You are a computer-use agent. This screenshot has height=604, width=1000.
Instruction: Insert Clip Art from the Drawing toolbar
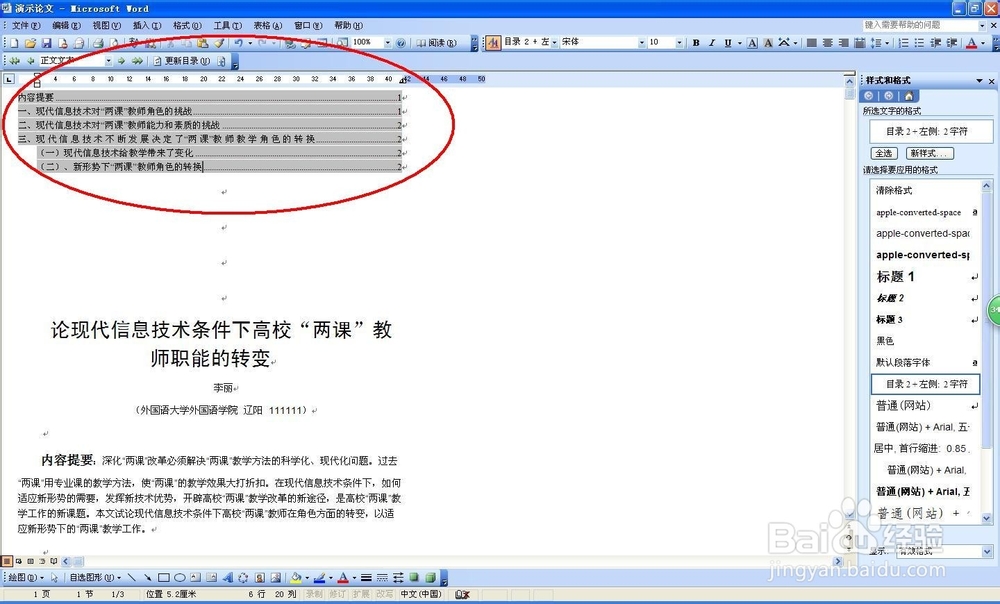260,577
